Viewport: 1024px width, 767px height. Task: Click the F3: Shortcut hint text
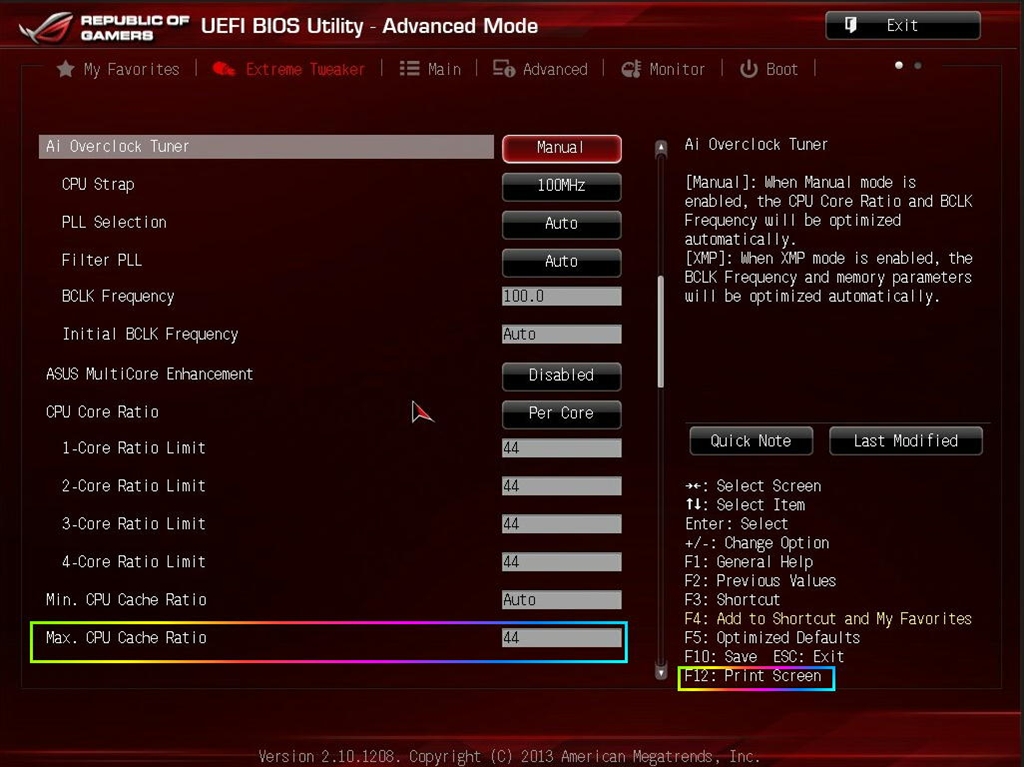coord(732,600)
